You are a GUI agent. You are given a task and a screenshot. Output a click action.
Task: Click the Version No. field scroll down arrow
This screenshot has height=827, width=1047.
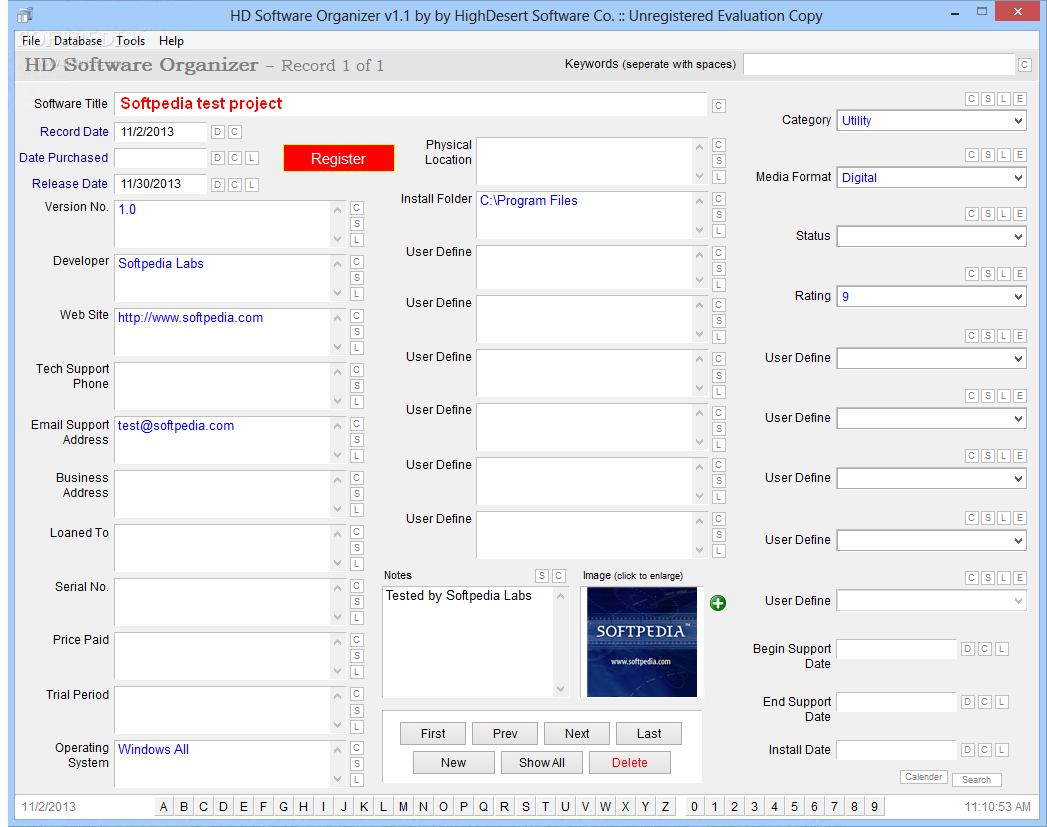pos(337,239)
